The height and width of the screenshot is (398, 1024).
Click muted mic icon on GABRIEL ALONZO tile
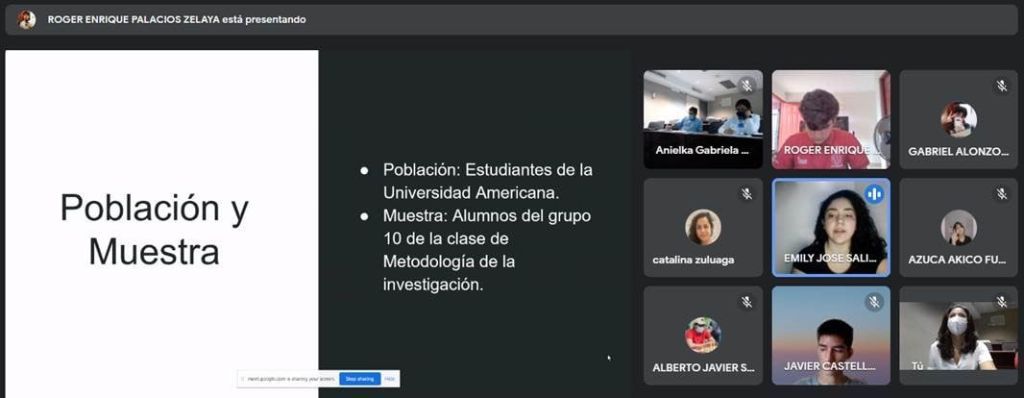[1002, 86]
